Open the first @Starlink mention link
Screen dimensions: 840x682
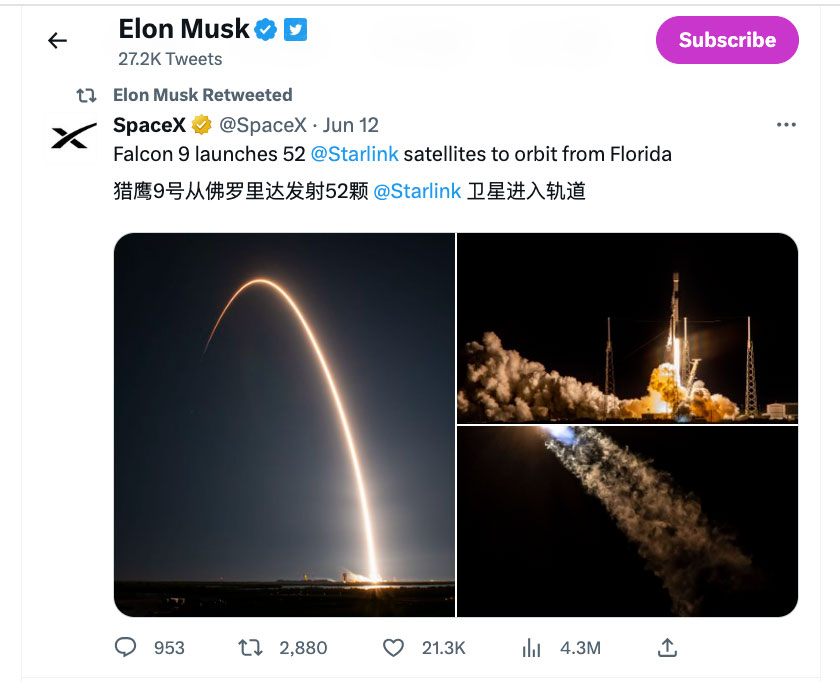354,154
